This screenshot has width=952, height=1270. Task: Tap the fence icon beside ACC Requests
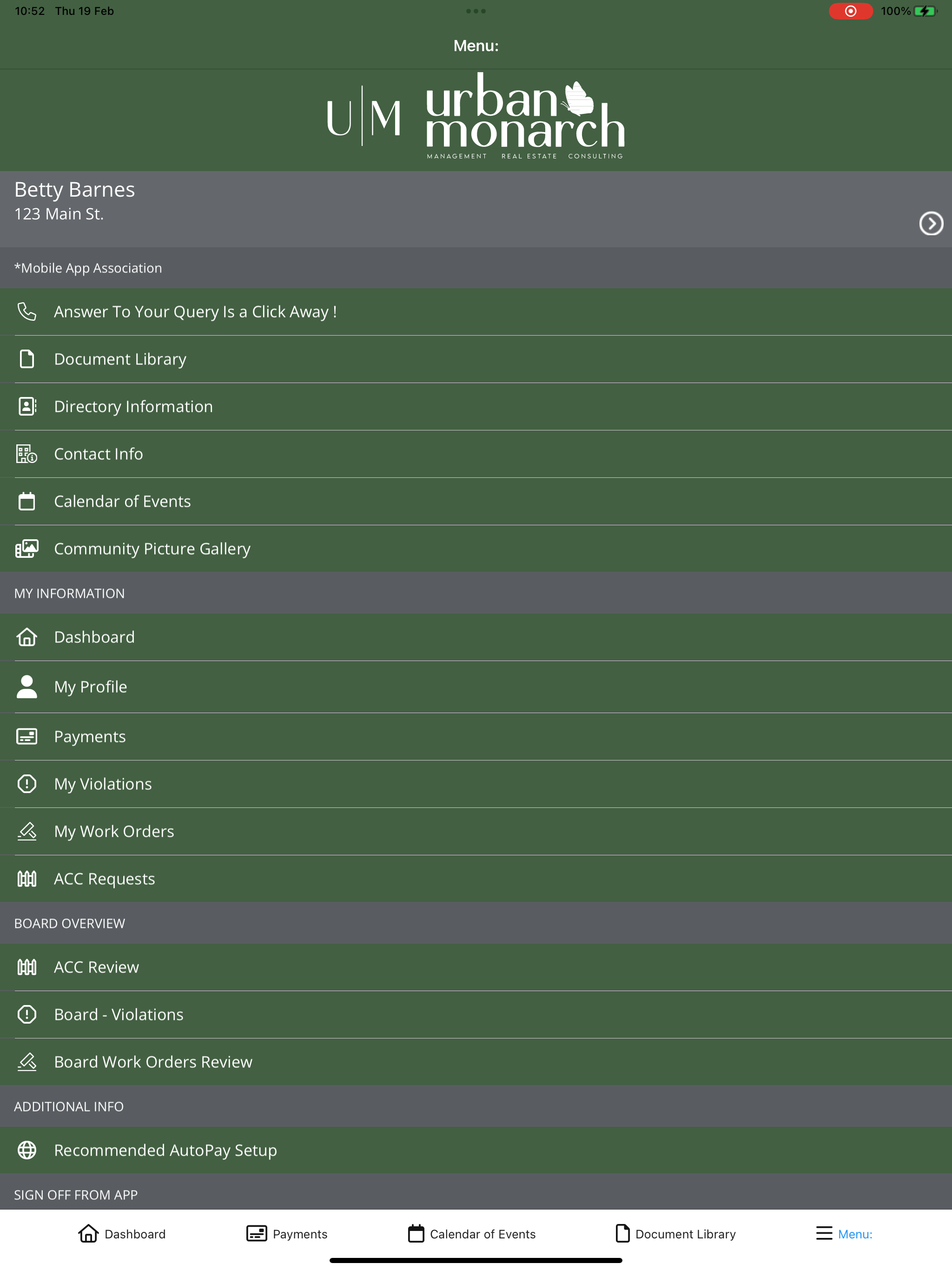(x=27, y=879)
